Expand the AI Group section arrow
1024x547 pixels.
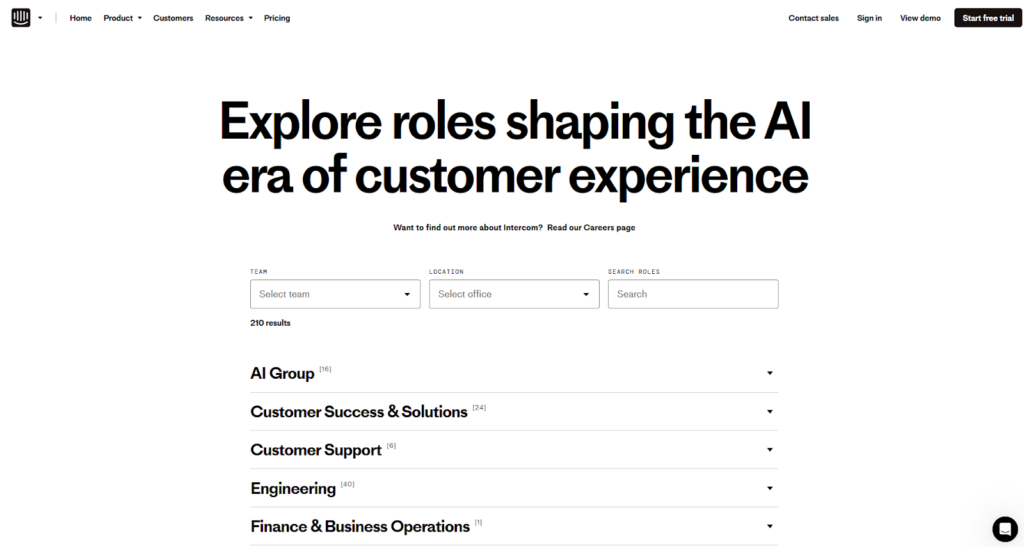[769, 373]
